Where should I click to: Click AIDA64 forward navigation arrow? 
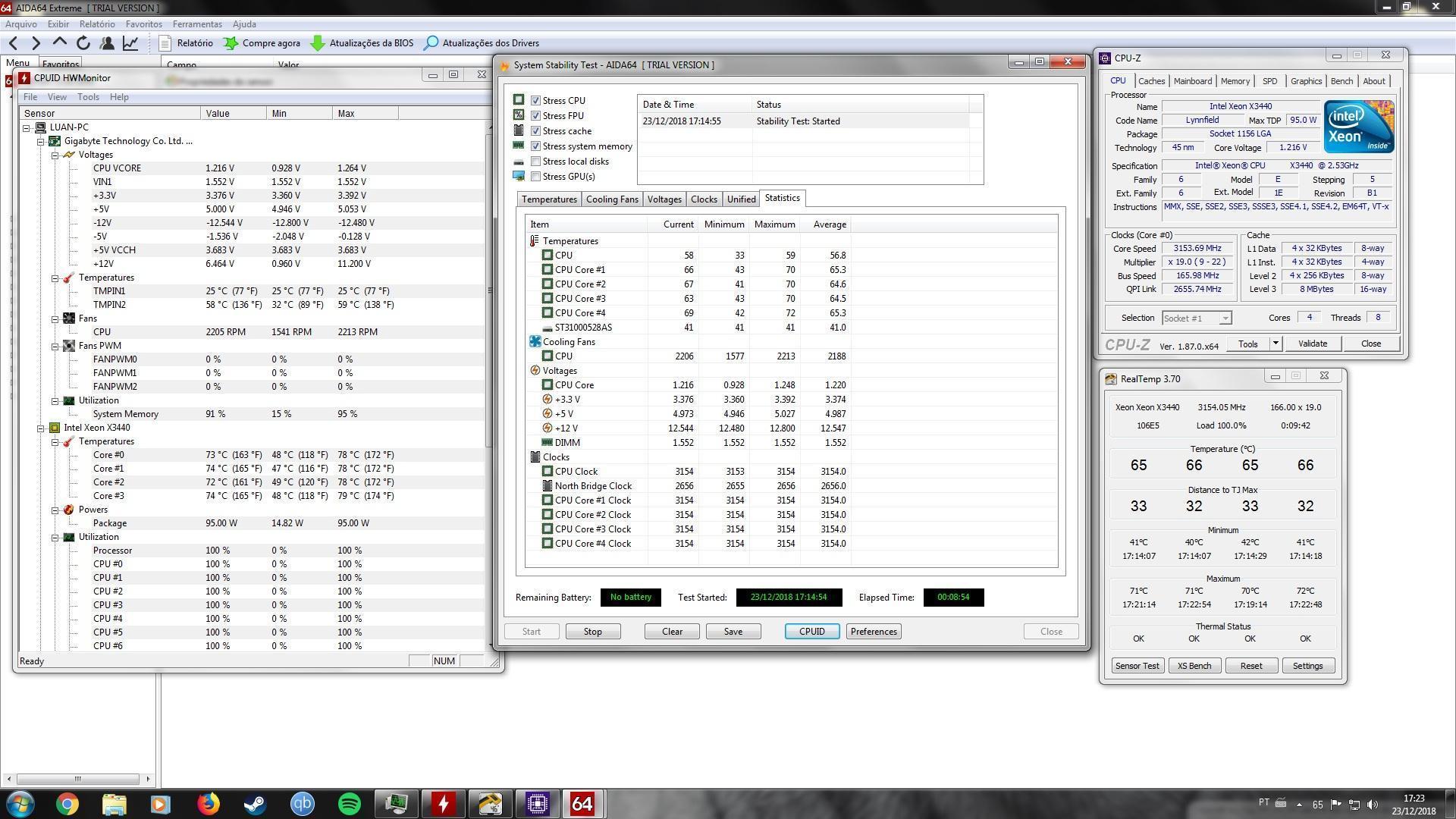[36, 43]
